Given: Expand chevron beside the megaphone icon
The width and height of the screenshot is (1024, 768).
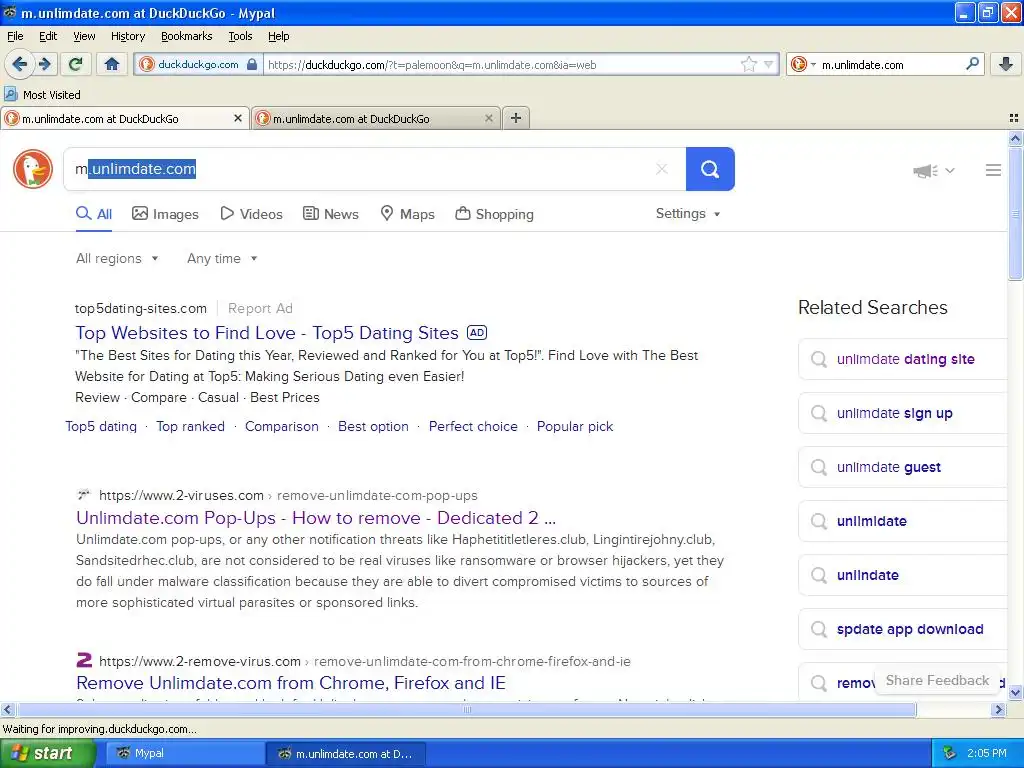Looking at the screenshot, I should point(950,170).
